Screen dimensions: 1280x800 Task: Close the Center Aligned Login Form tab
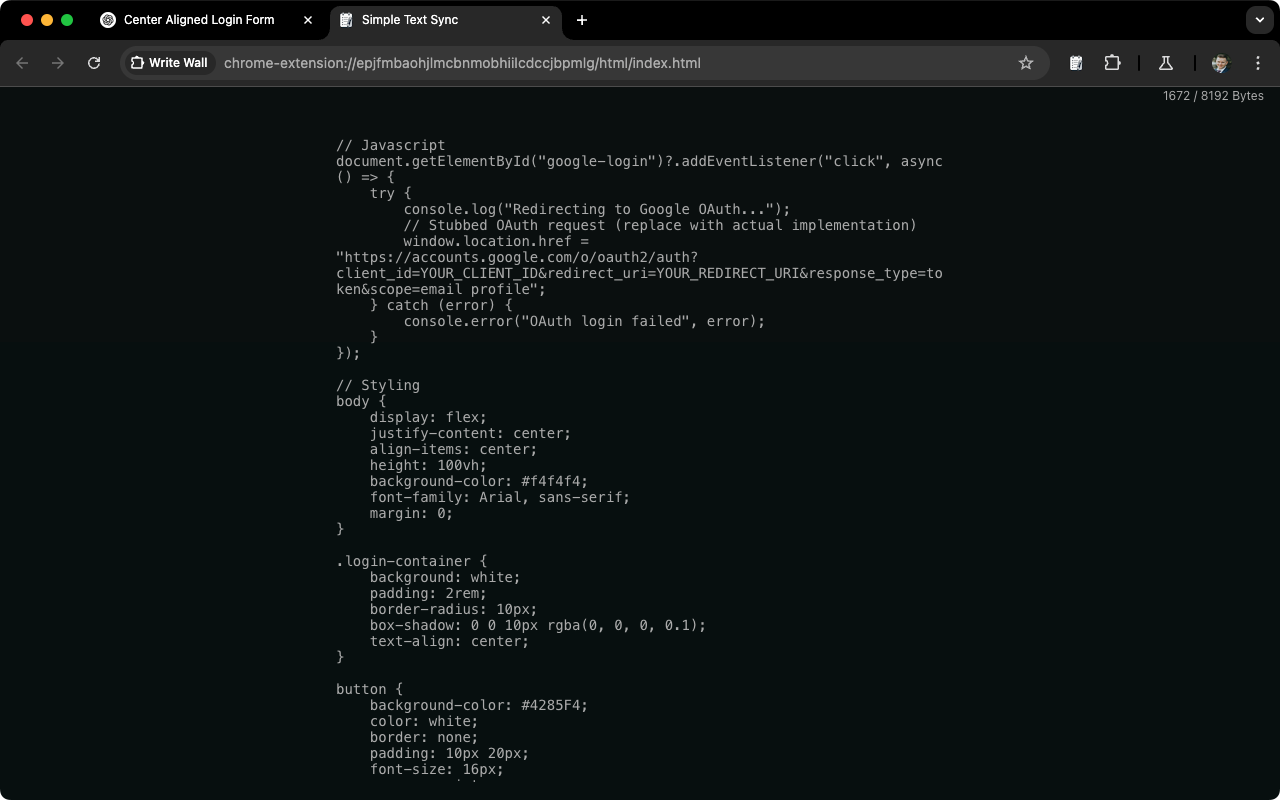307,19
